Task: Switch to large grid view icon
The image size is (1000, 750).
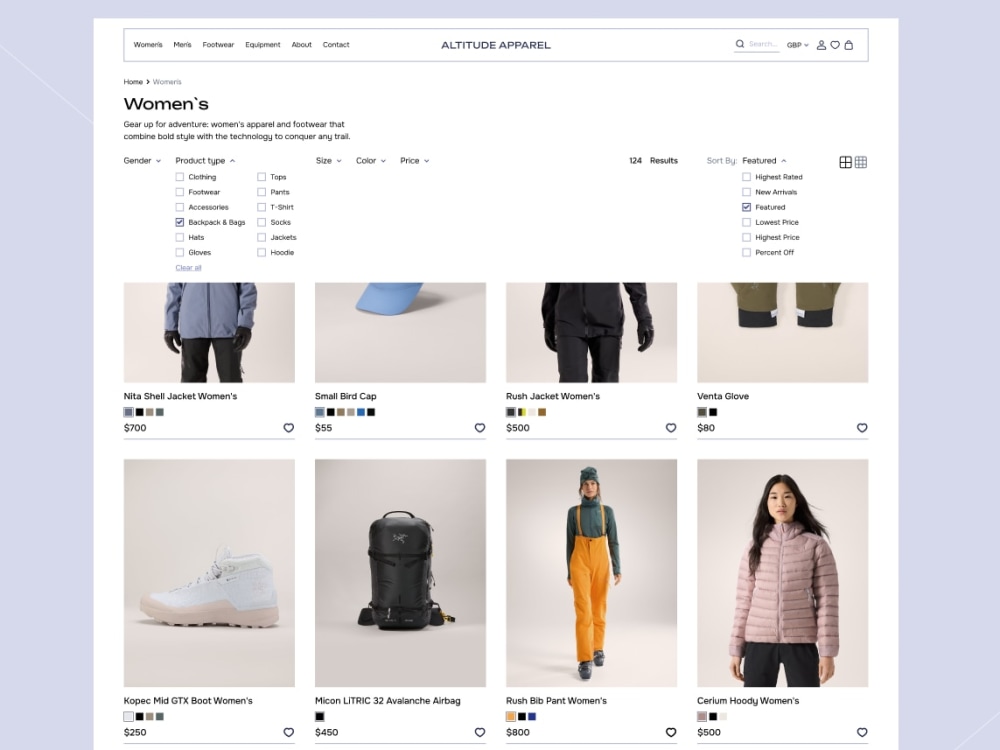Action: [846, 162]
